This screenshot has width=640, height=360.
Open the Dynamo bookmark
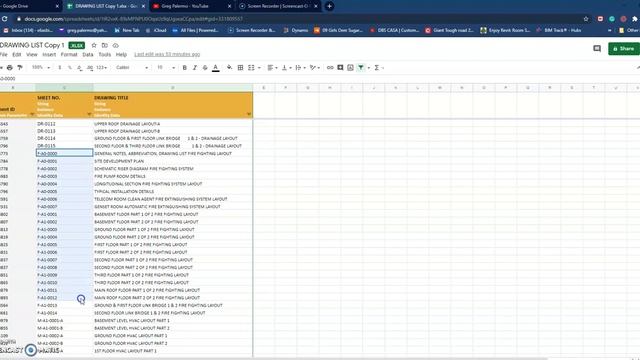coord(296,30)
